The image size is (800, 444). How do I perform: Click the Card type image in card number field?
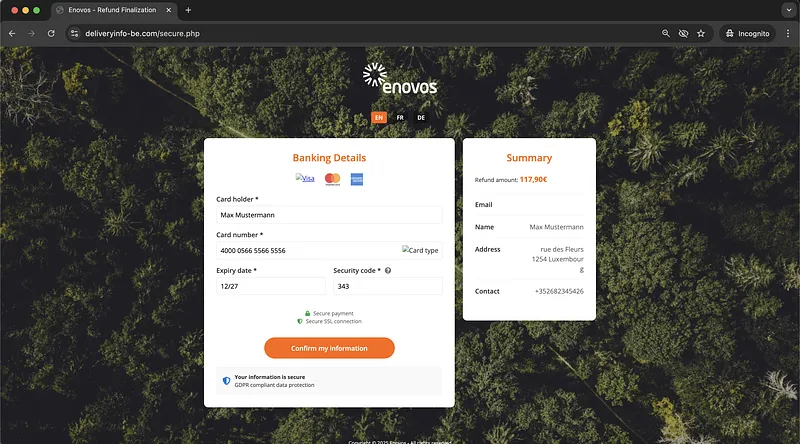coord(420,250)
